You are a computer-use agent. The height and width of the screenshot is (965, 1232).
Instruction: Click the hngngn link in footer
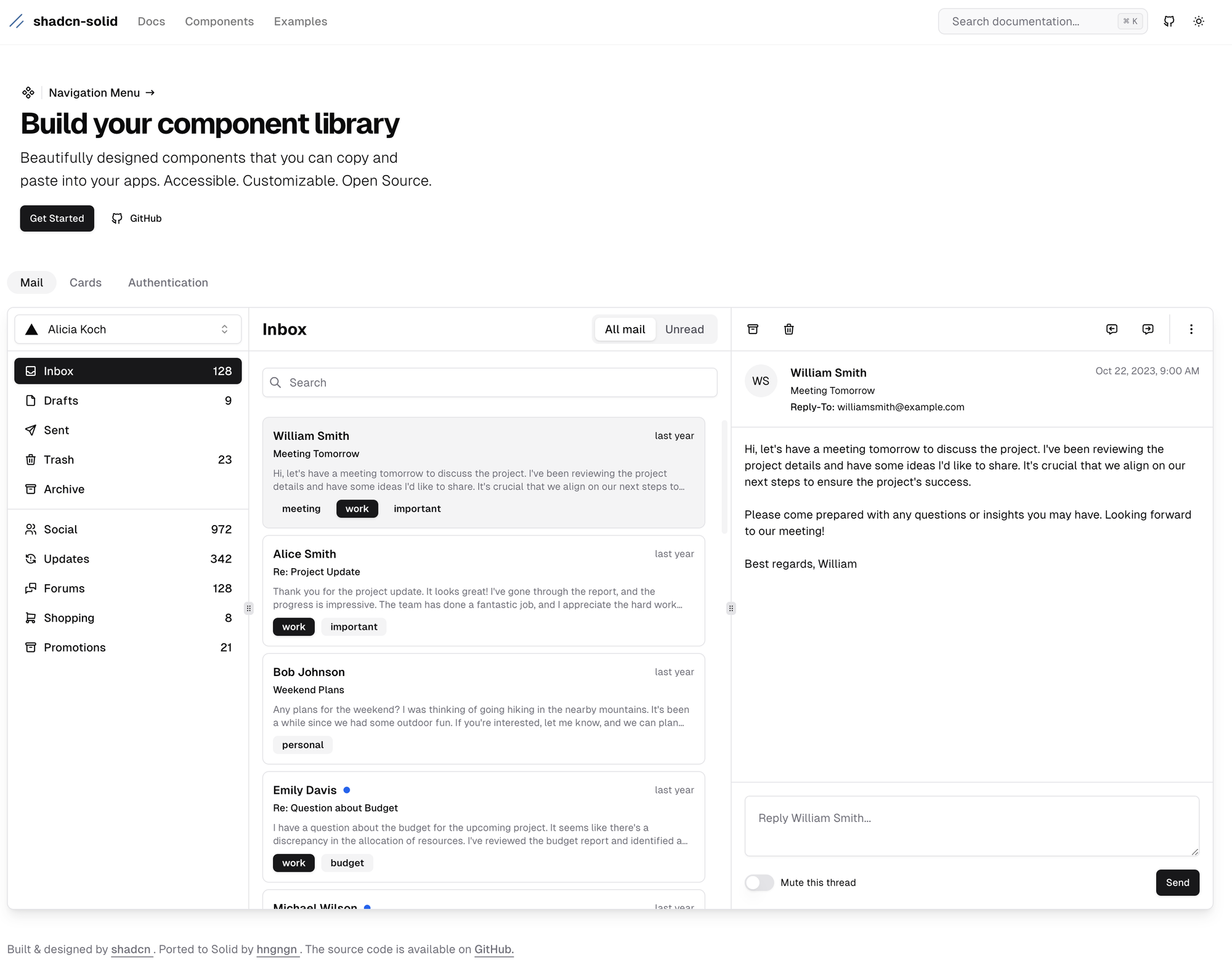(x=277, y=950)
